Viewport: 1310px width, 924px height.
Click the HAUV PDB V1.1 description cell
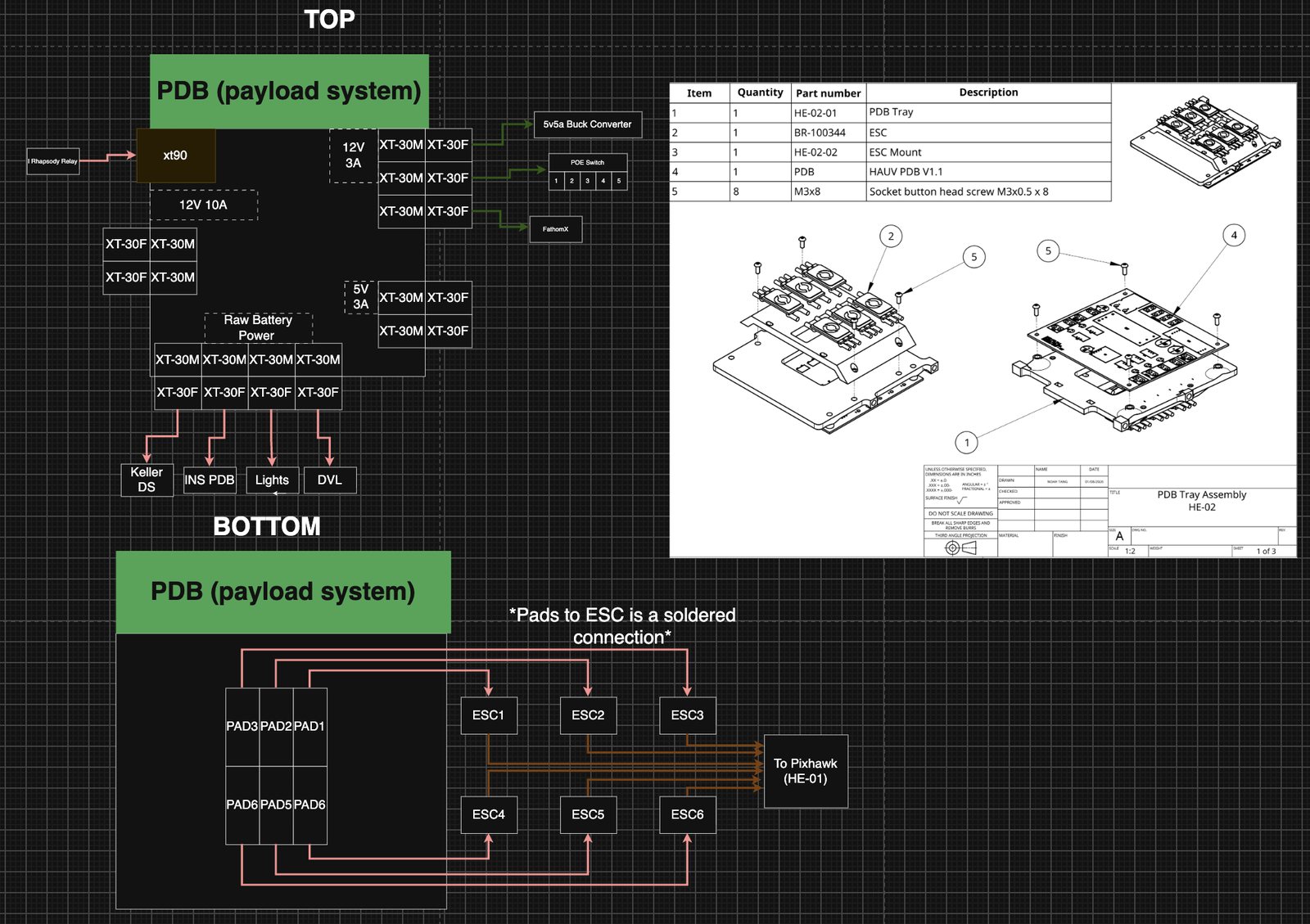coord(988,172)
